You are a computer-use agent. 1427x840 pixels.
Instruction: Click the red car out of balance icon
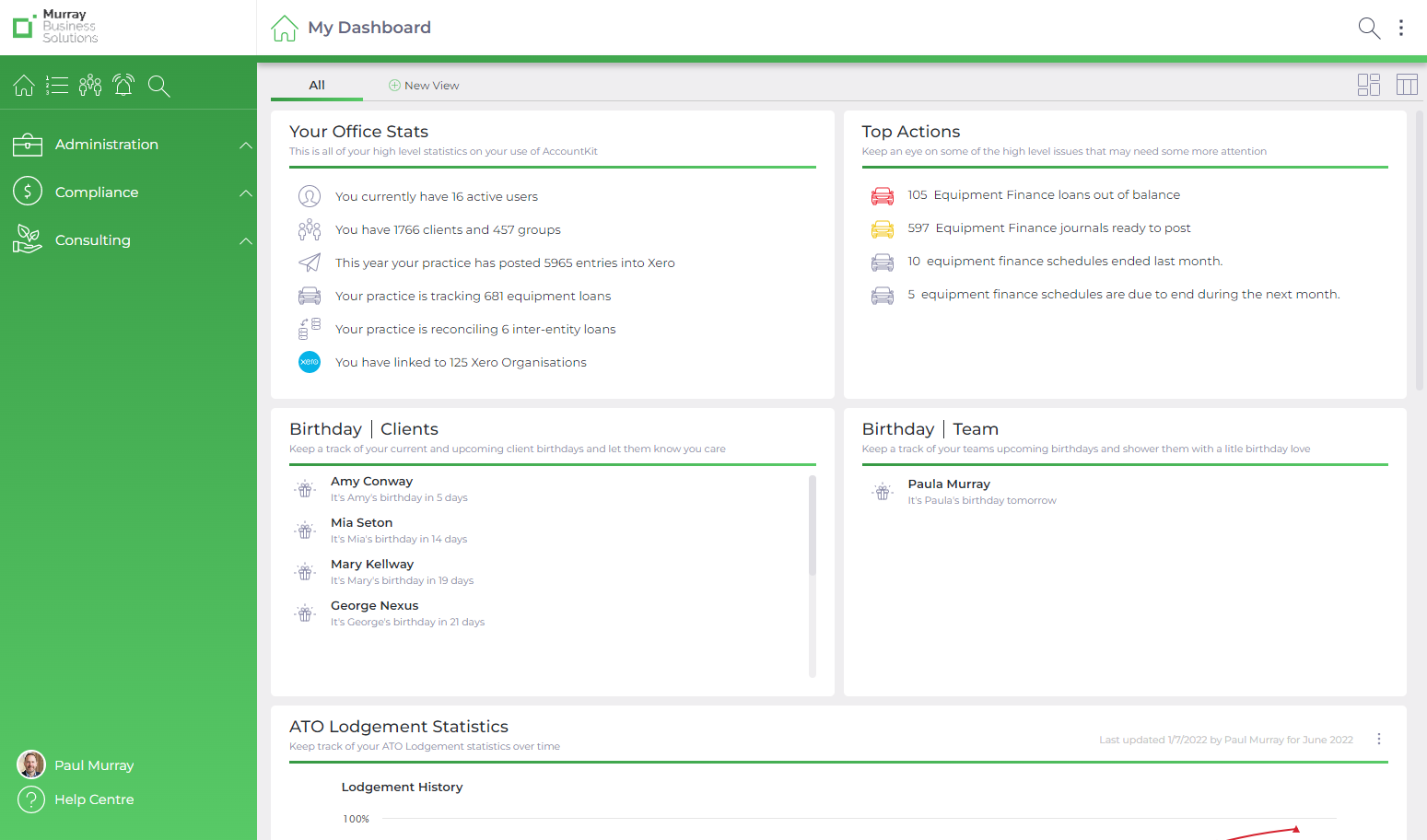(x=883, y=195)
